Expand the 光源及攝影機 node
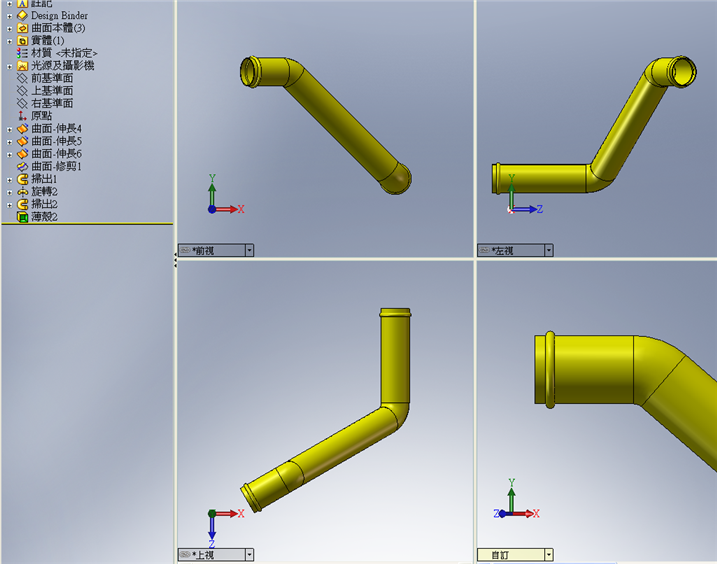The height and width of the screenshot is (564, 717). (x=9, y=66)
